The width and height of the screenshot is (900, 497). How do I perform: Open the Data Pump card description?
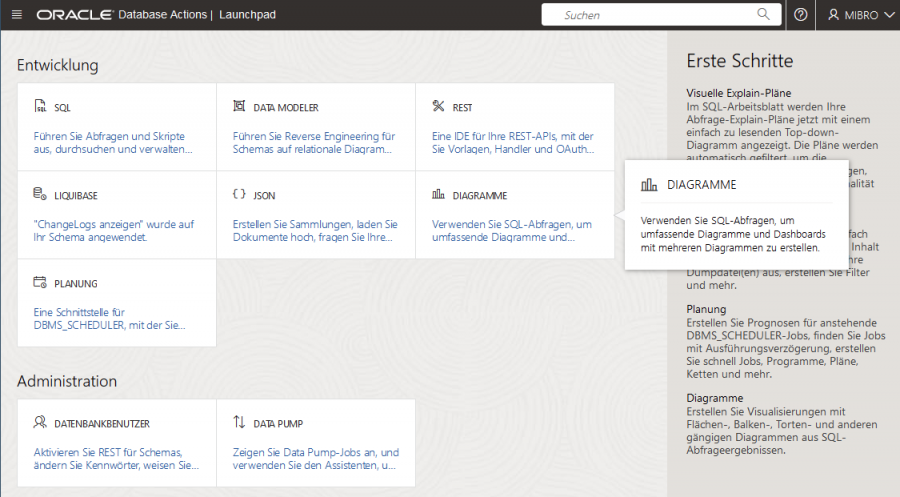point(316,459)
